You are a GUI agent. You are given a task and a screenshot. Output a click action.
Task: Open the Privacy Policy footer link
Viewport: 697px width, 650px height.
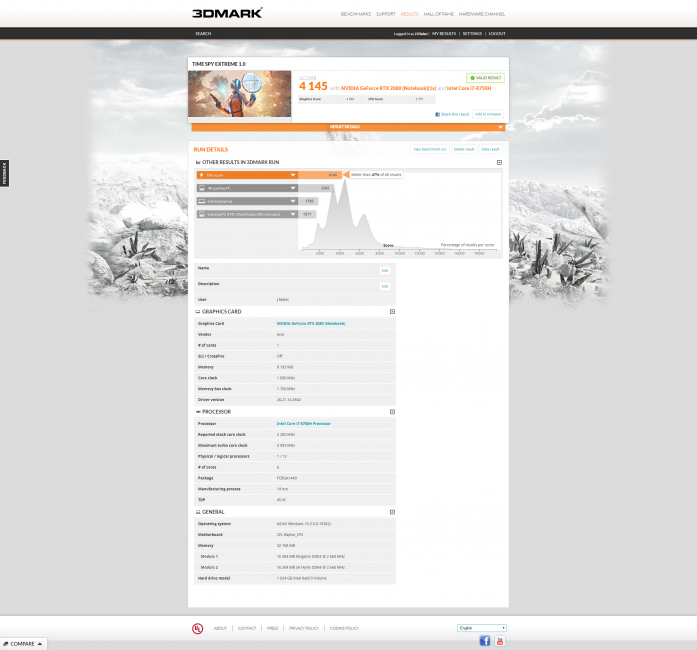pyautogui.click(x=304, y=629)
